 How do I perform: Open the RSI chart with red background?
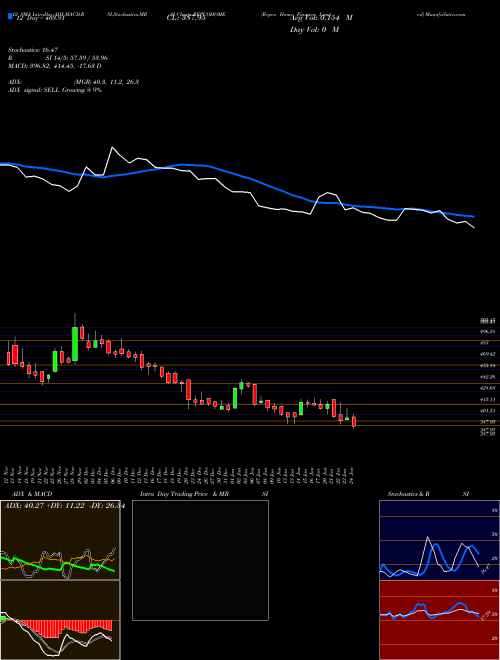439,620
